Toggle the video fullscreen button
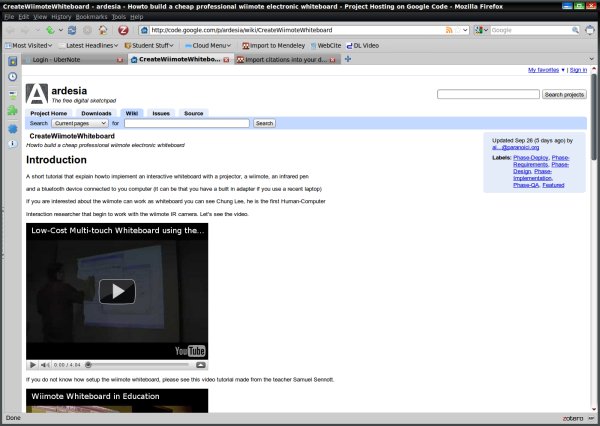Image resolution: width=600 pixels, height=426 pixels. pos(202,365)
